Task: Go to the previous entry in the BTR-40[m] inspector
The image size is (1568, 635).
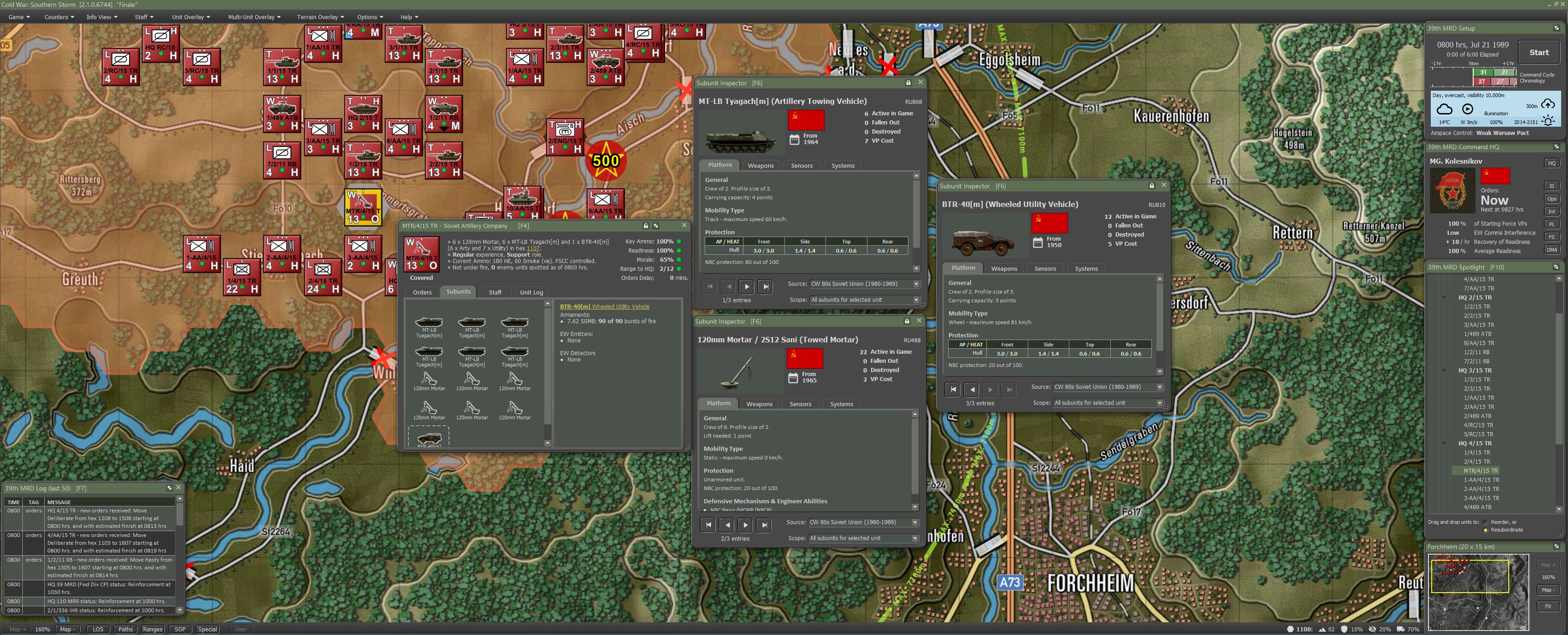Action: coord(972,389)
